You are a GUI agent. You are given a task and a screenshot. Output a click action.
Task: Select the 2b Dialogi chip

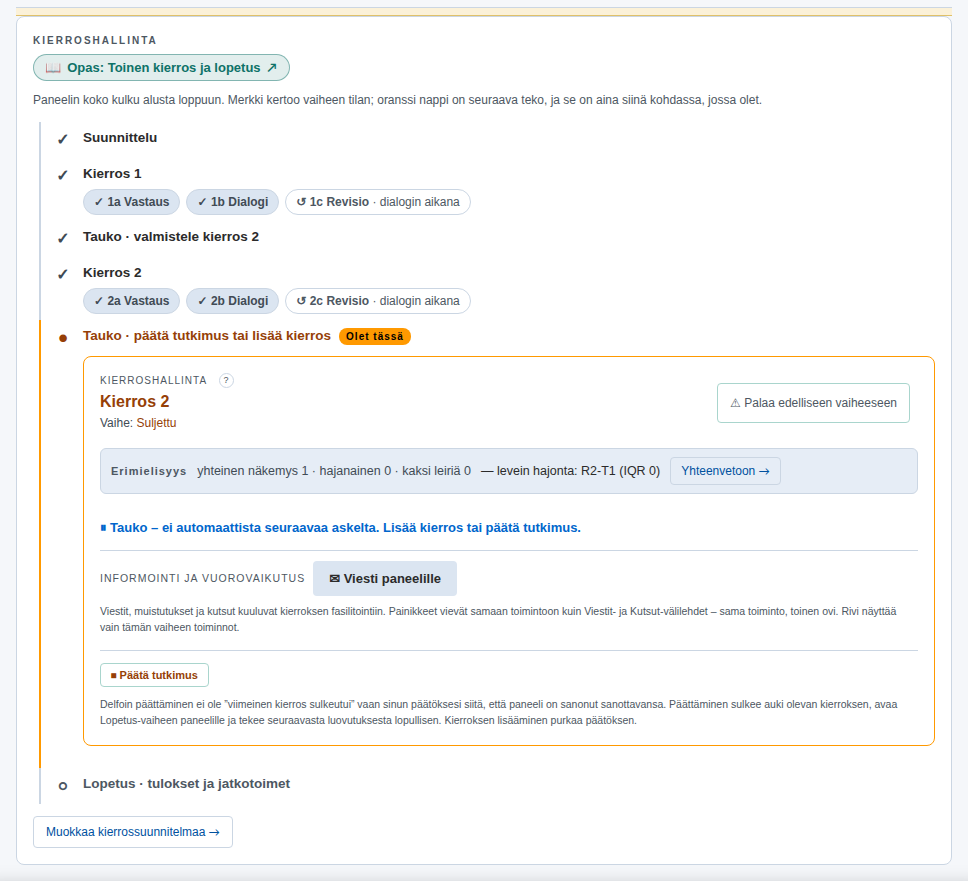click(x=233, y=301)
